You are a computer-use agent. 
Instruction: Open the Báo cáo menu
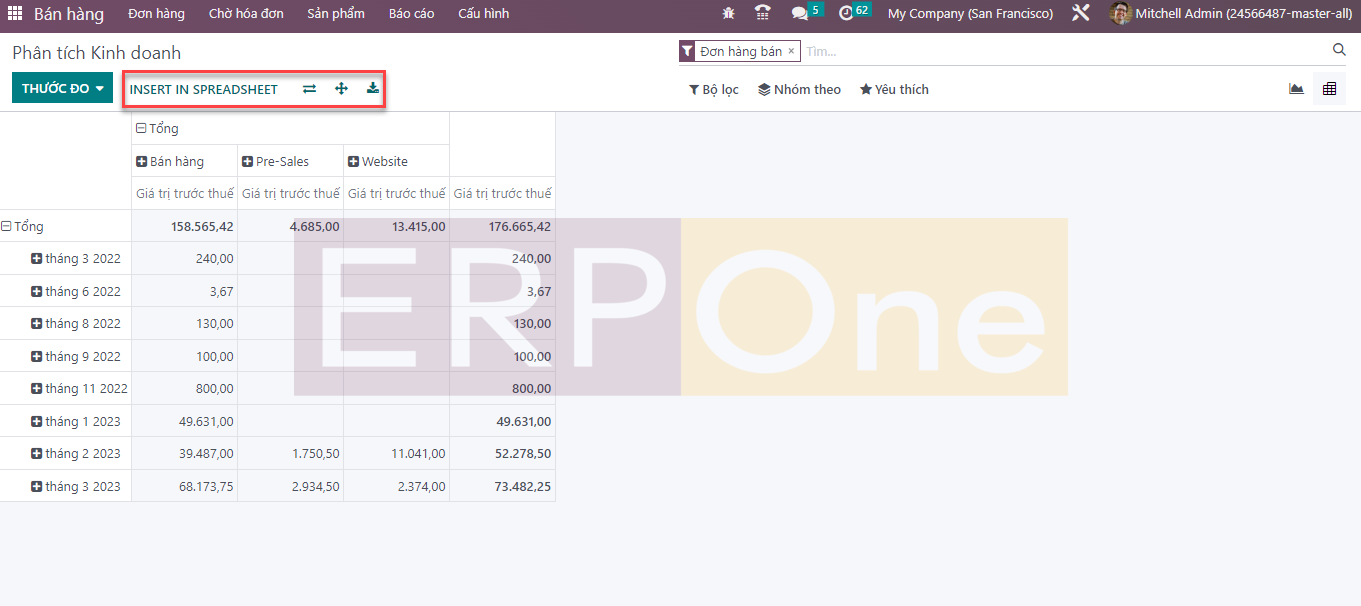tap(411, 14)
